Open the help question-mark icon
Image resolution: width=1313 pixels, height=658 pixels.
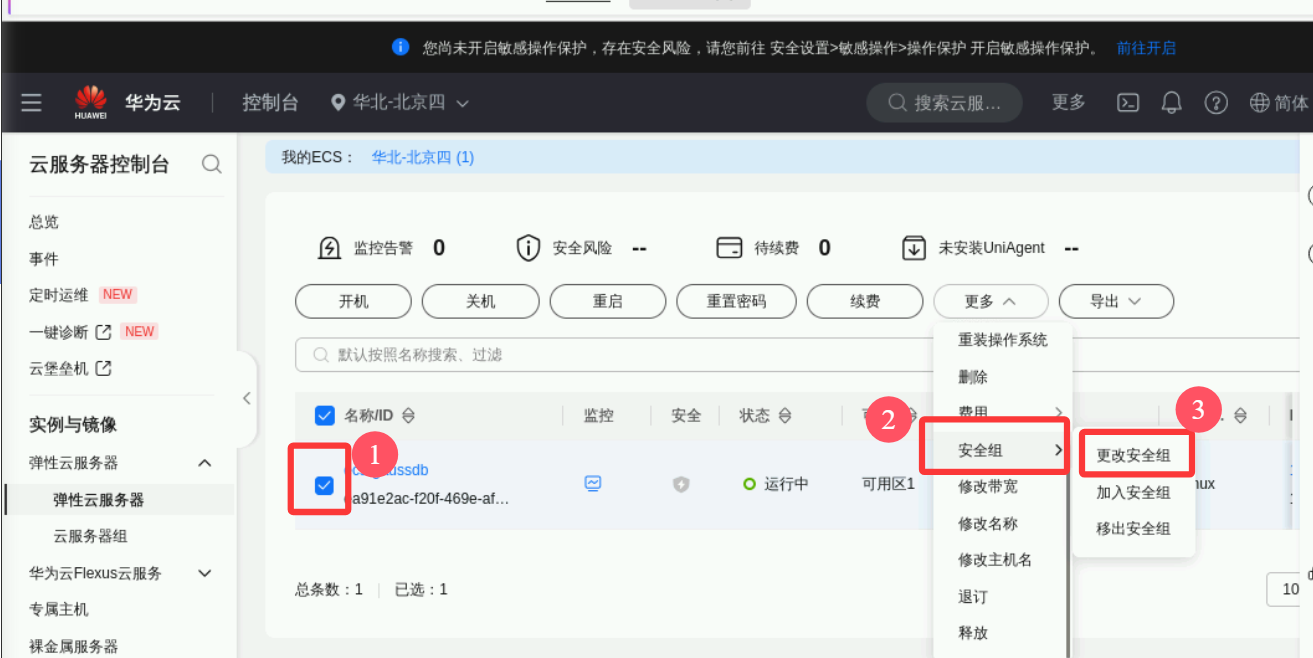point(1216,102)
